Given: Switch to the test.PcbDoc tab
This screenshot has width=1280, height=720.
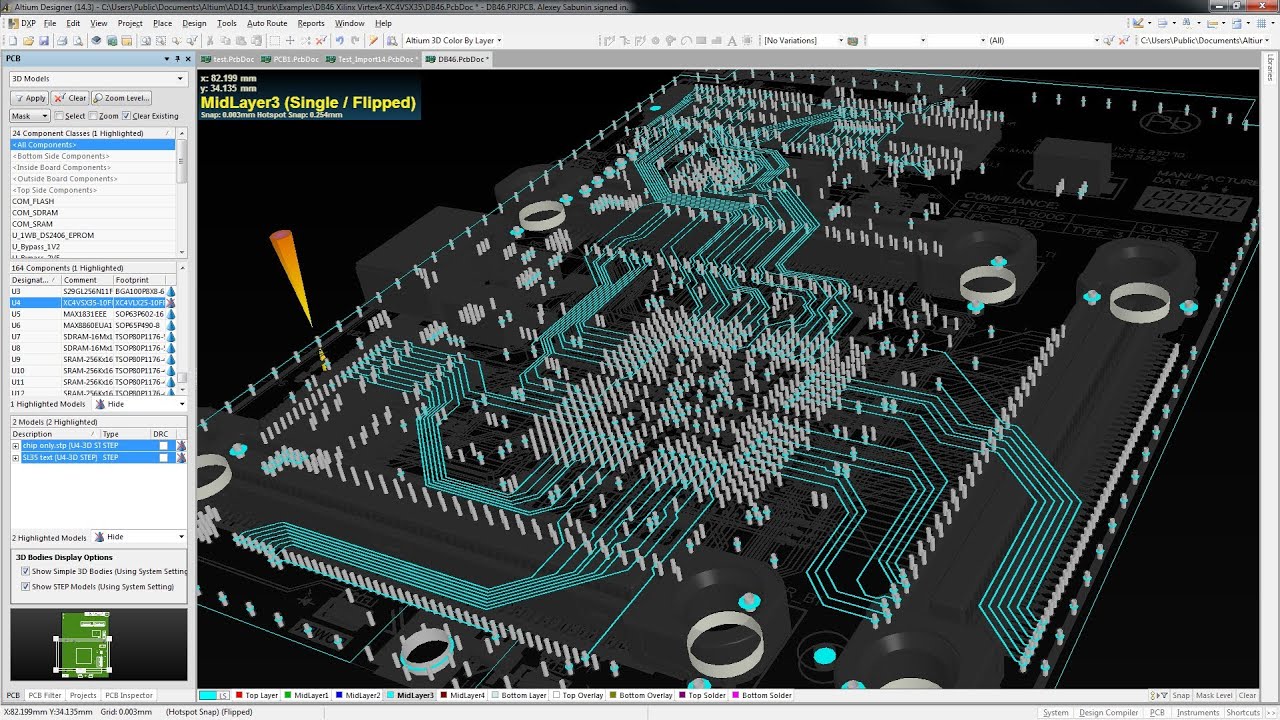Looking at the screenshot, I should pyautogui.click(x=227, y=59).
